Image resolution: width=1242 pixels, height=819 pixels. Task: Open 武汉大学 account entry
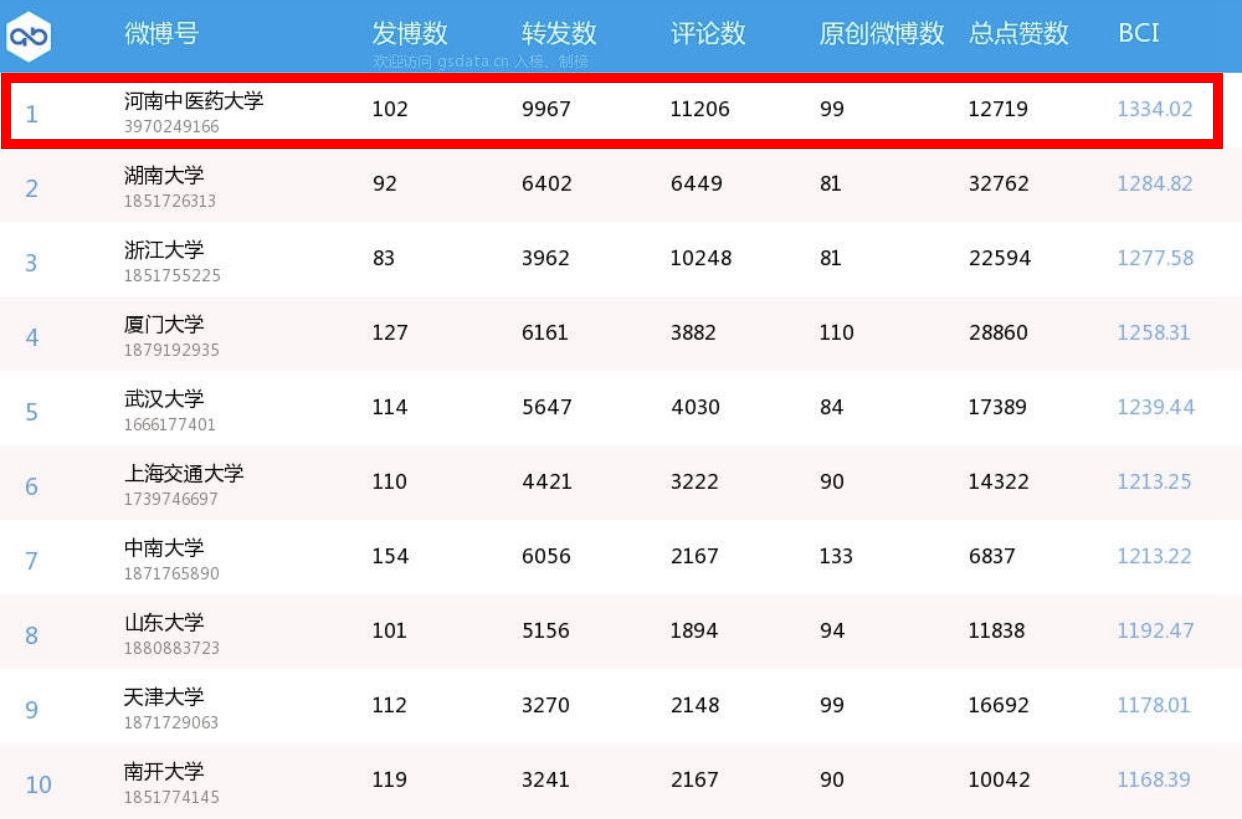163,398
